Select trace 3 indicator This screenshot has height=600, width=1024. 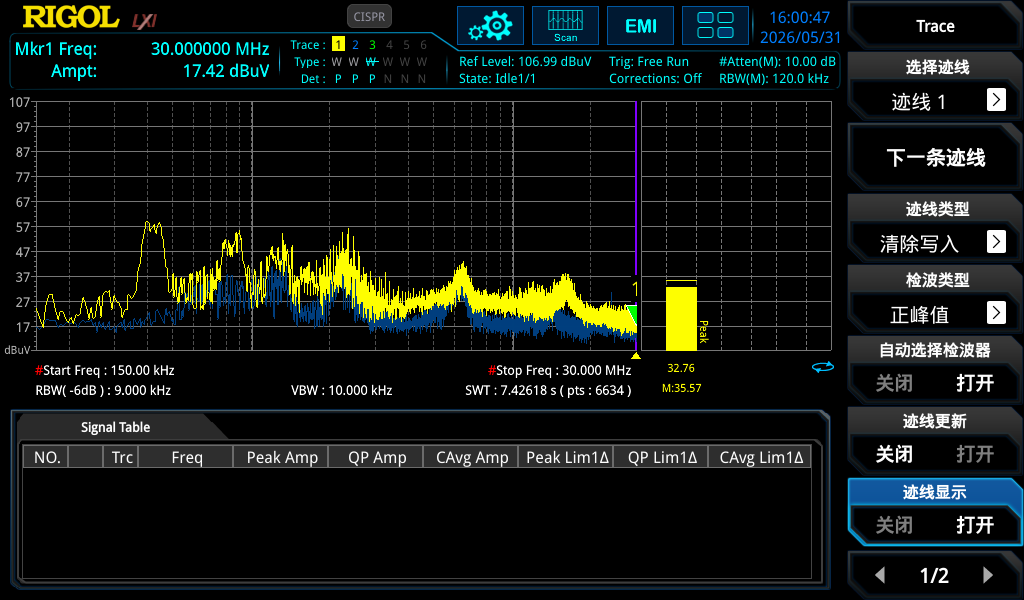coord(372,44)
